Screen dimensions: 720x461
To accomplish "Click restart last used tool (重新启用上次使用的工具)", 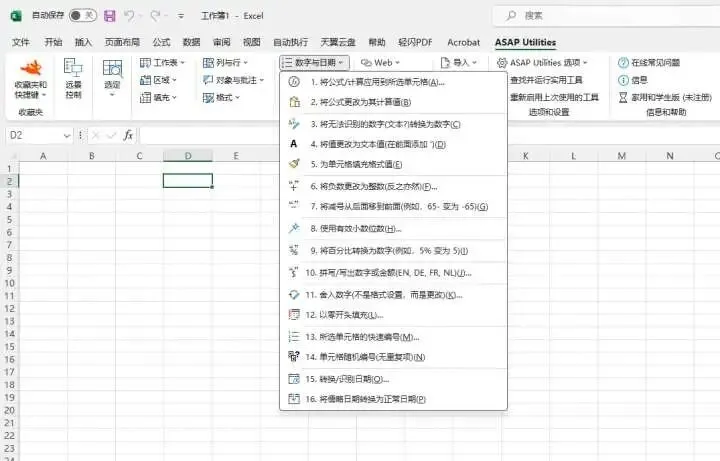I will tap(554, 97).
